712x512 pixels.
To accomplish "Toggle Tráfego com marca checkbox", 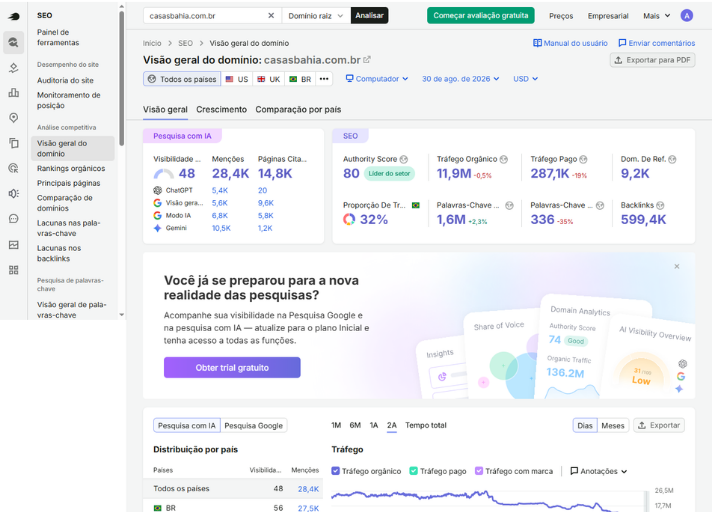I will click(479, 471).
